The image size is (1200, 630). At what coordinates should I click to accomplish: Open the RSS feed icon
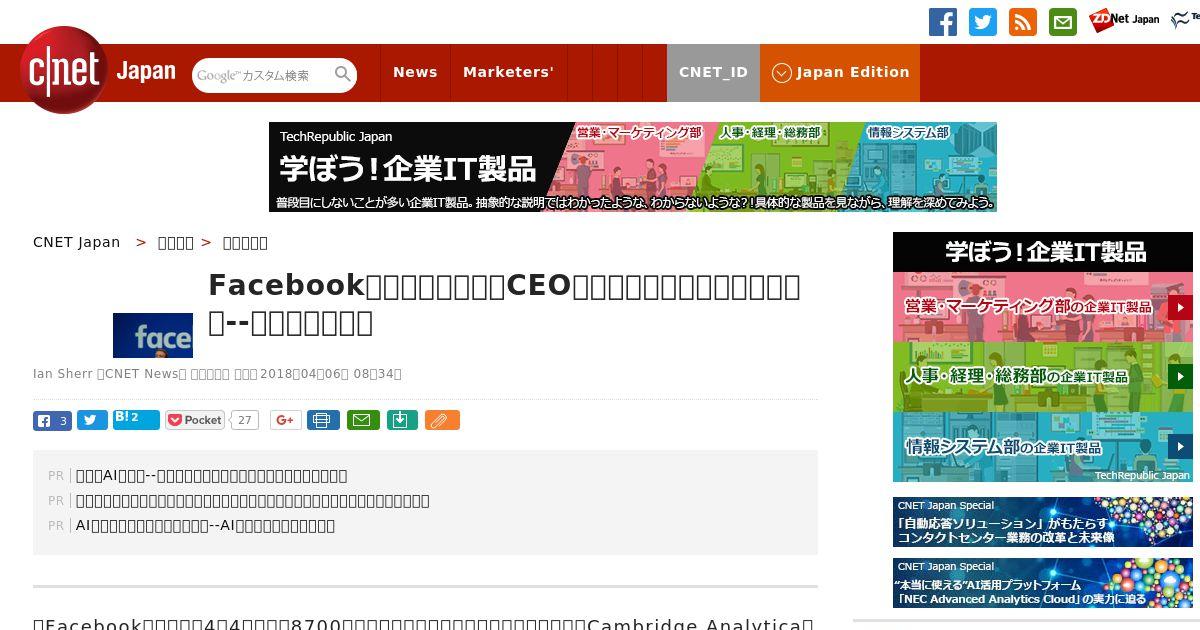click(1023, 22)
